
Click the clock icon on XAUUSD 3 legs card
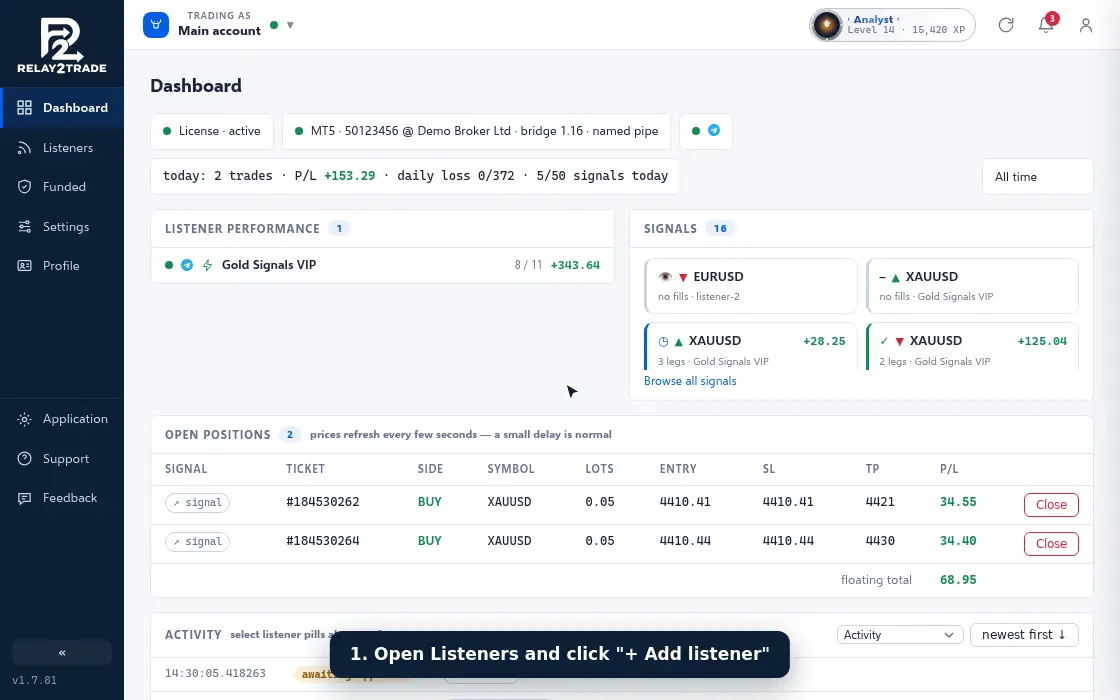click(x=663, y=341)
